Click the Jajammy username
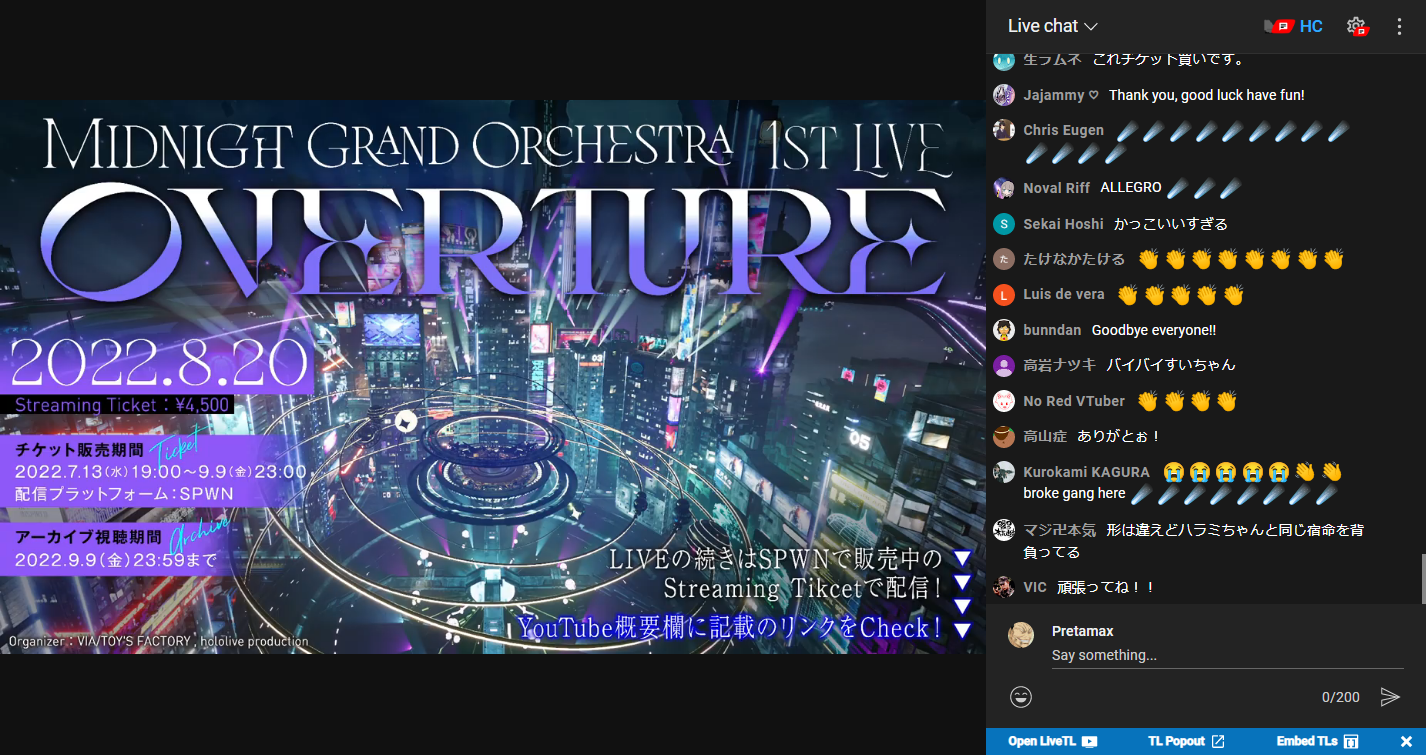This screenshot has height=755, width=1426. (1061, 95)
